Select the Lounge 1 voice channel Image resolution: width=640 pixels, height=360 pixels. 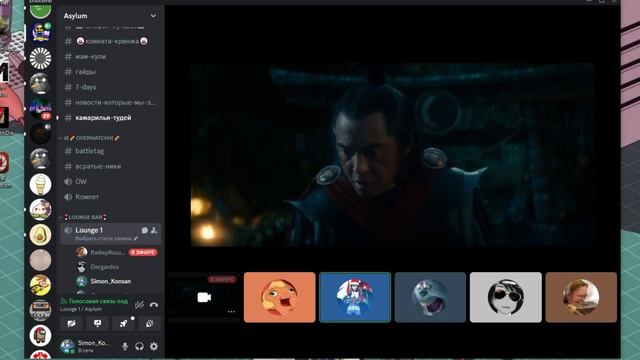click(110, 233)
